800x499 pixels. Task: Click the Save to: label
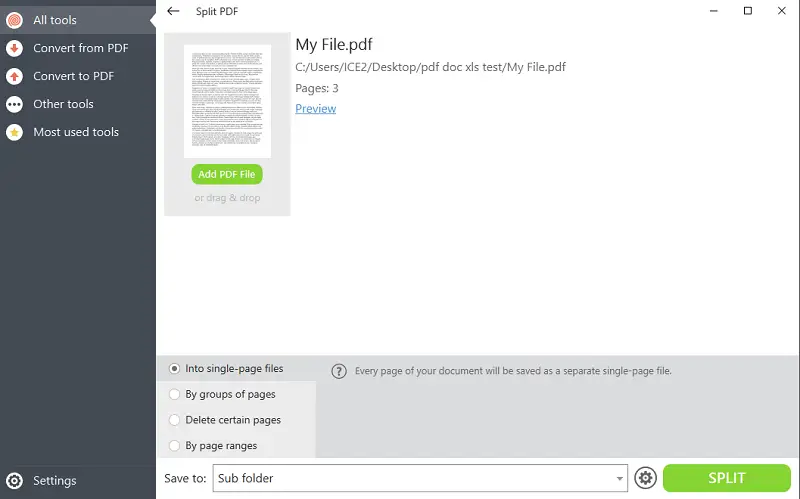pos(185,479)
